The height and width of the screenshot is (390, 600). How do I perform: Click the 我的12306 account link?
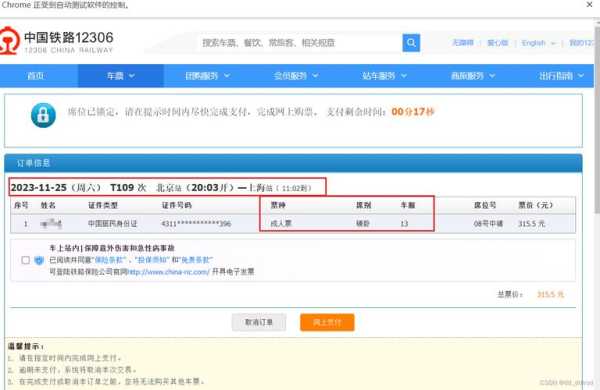[x=582, y=43]
